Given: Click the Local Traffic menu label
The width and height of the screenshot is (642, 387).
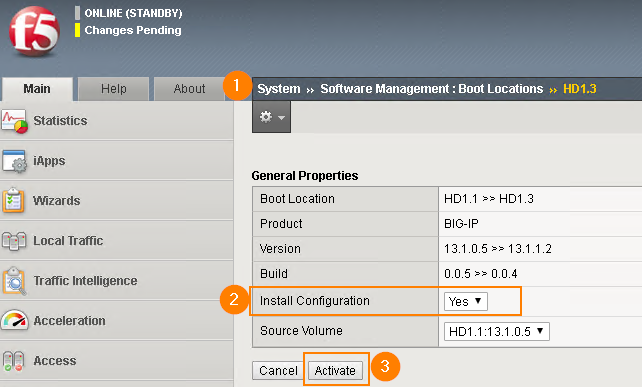Looking at the screenshot, I should tap(68, 241).
